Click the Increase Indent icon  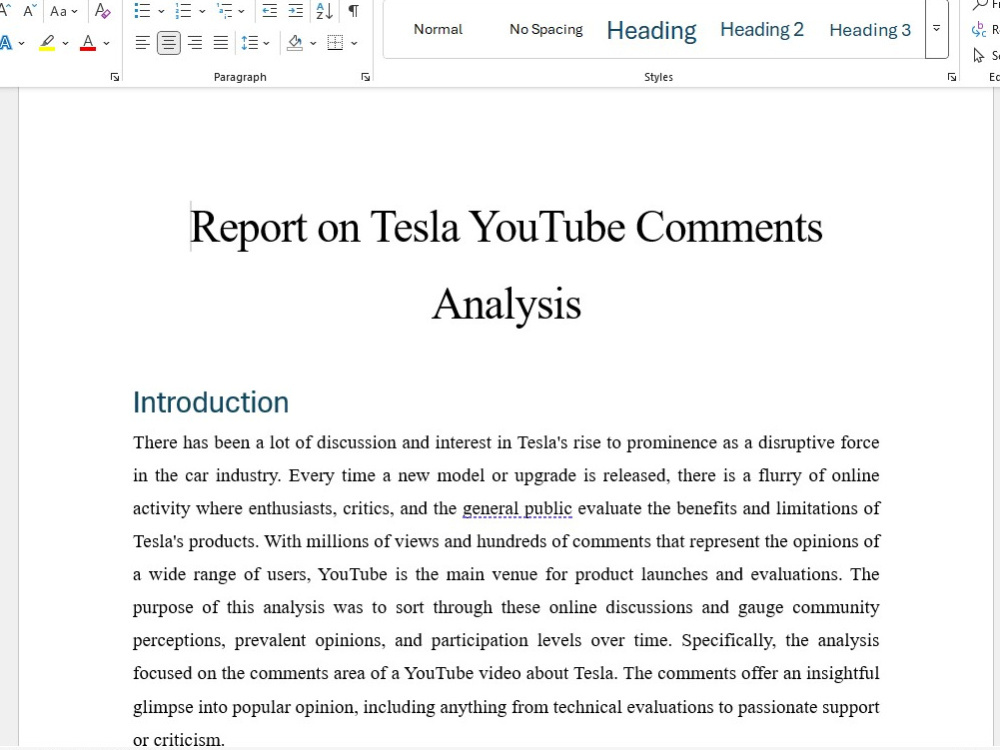click(x=296, y=11)
